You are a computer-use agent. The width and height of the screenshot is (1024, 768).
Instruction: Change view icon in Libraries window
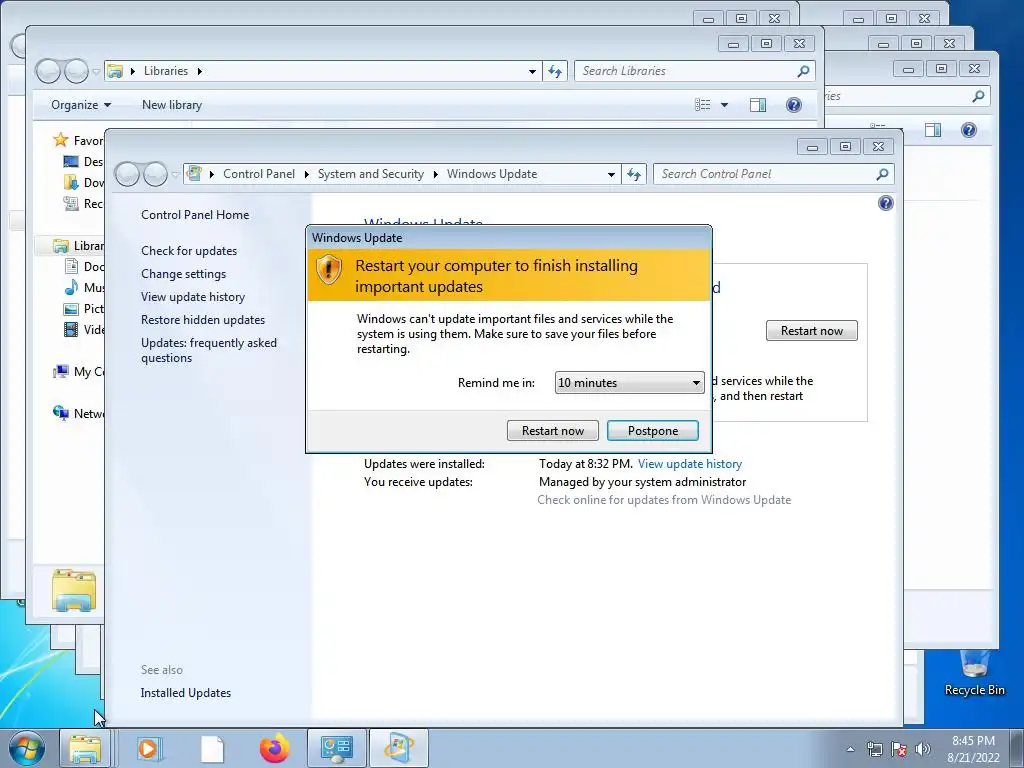coord(703,104)
